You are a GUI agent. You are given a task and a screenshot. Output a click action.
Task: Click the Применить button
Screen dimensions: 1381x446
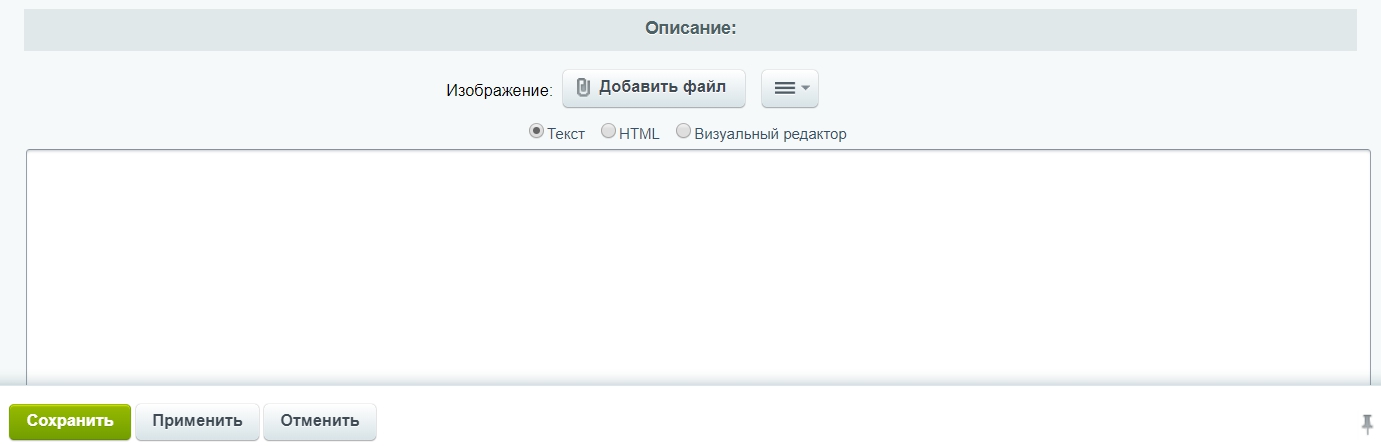[x=197, y=421]
